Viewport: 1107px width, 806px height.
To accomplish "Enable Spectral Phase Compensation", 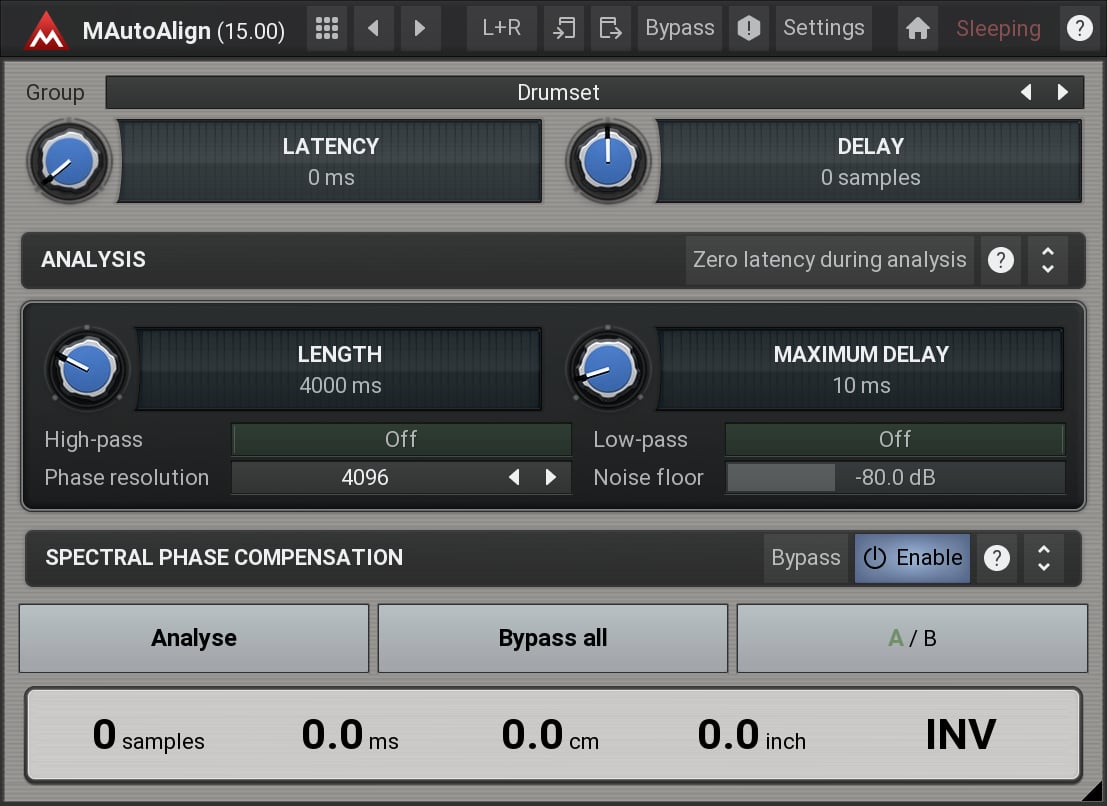I will pos(912,558).
